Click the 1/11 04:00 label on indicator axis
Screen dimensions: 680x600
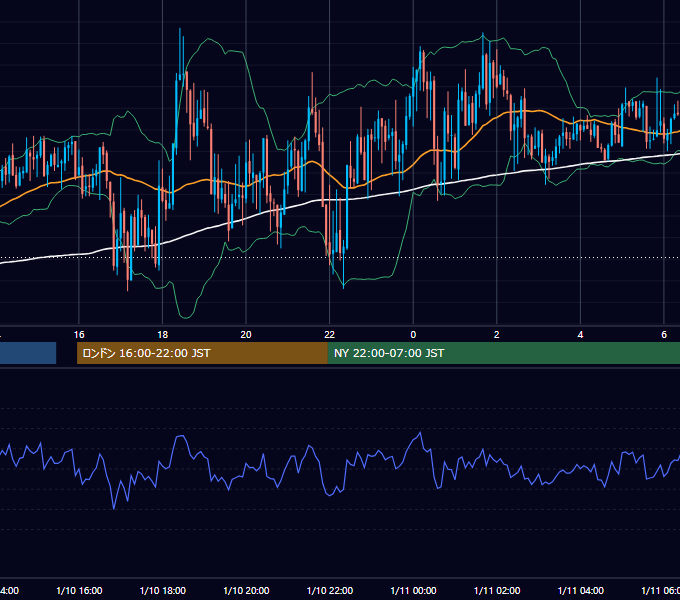coord(581,591)
